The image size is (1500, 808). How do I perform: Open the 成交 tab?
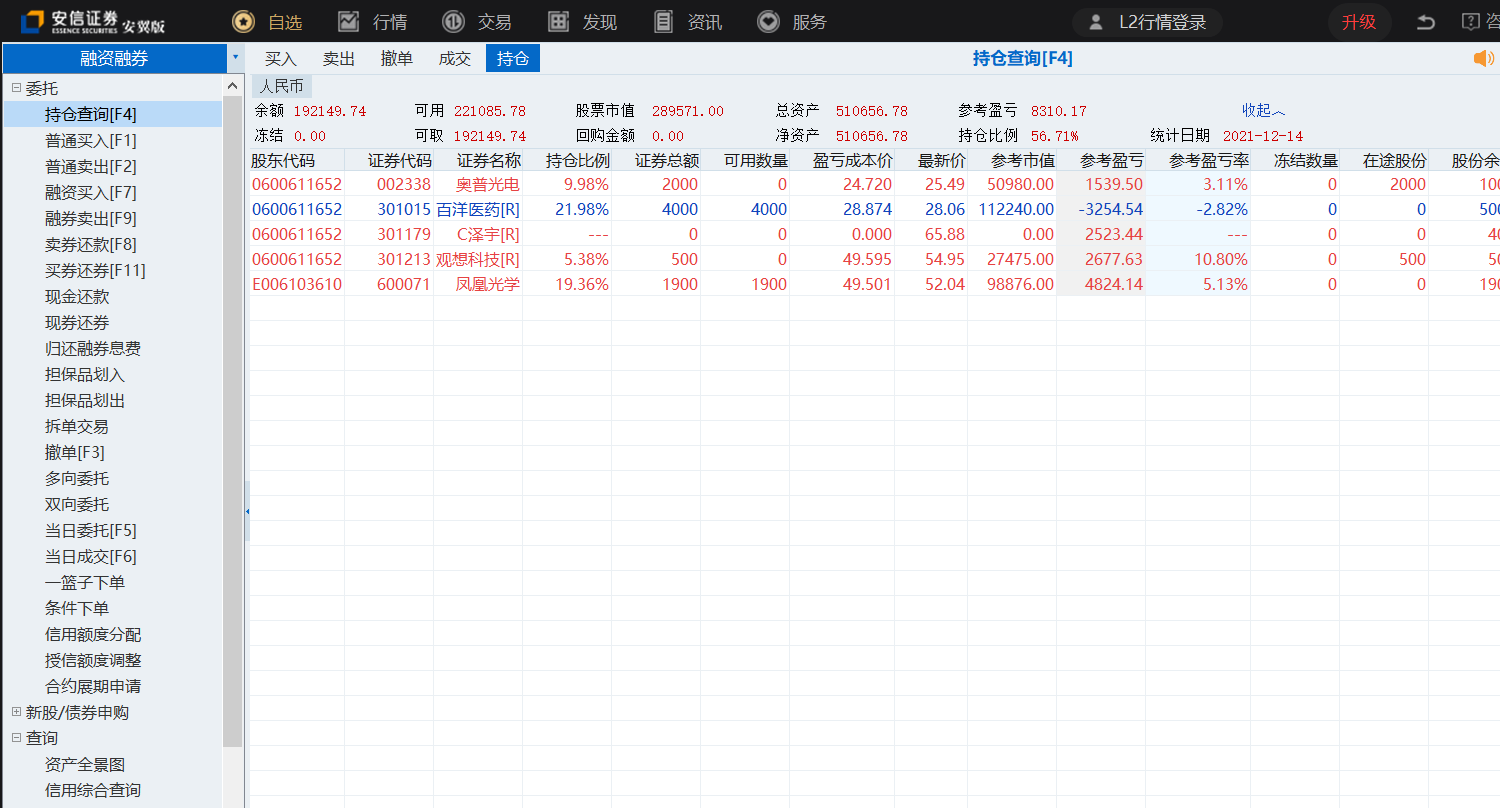(455, 58)
